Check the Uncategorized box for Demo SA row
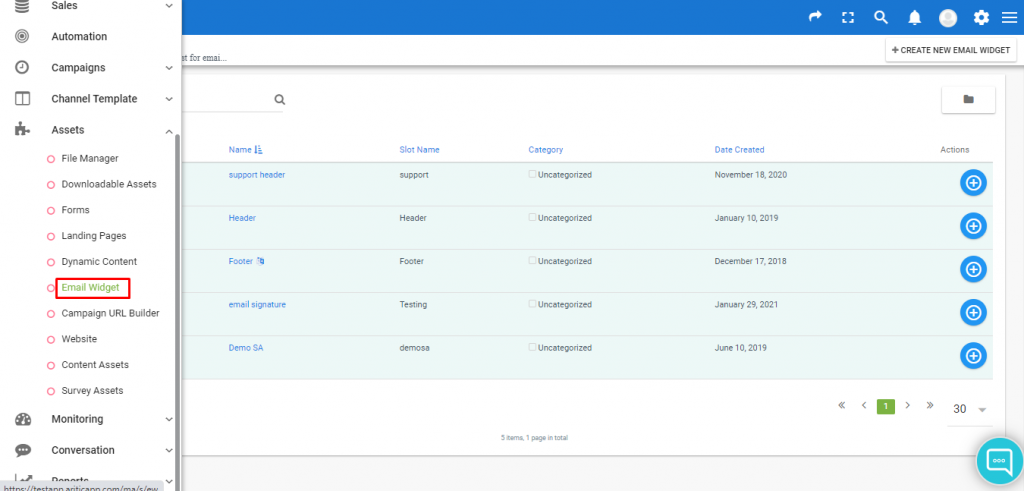This screenshot has height=491, width=1024. 532,347
